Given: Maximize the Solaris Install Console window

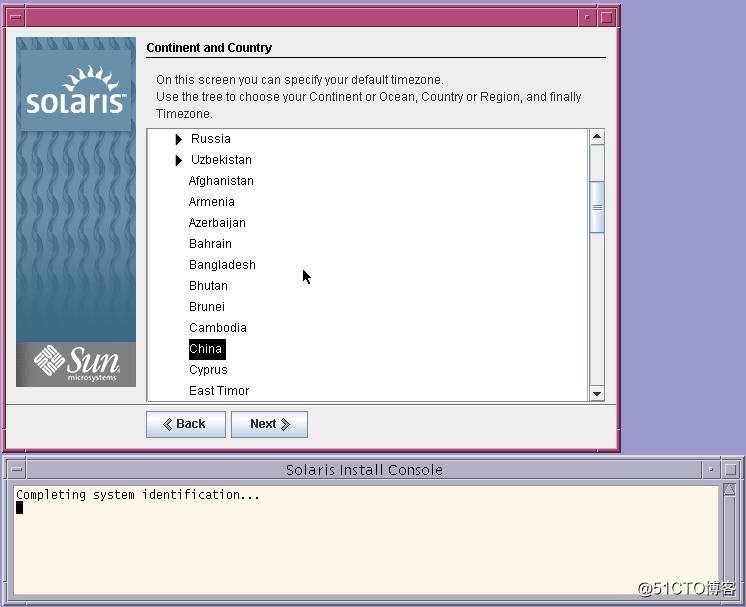Looking at the screenshot, I should tap(730, 470).
